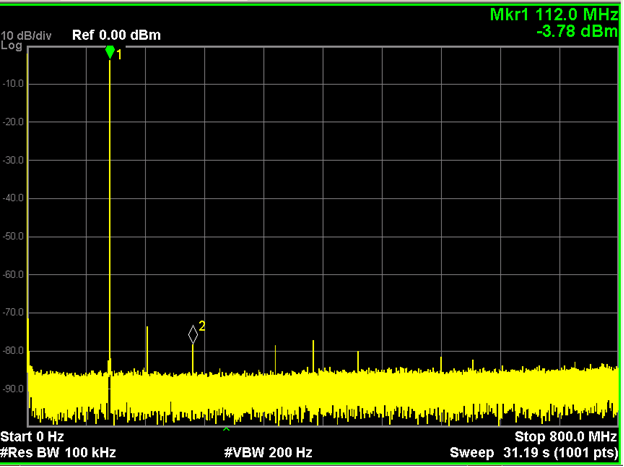Viewport: 624px width, 467px height.
Task: Toggle the Log scale type label
Action: tap(11, 46)
